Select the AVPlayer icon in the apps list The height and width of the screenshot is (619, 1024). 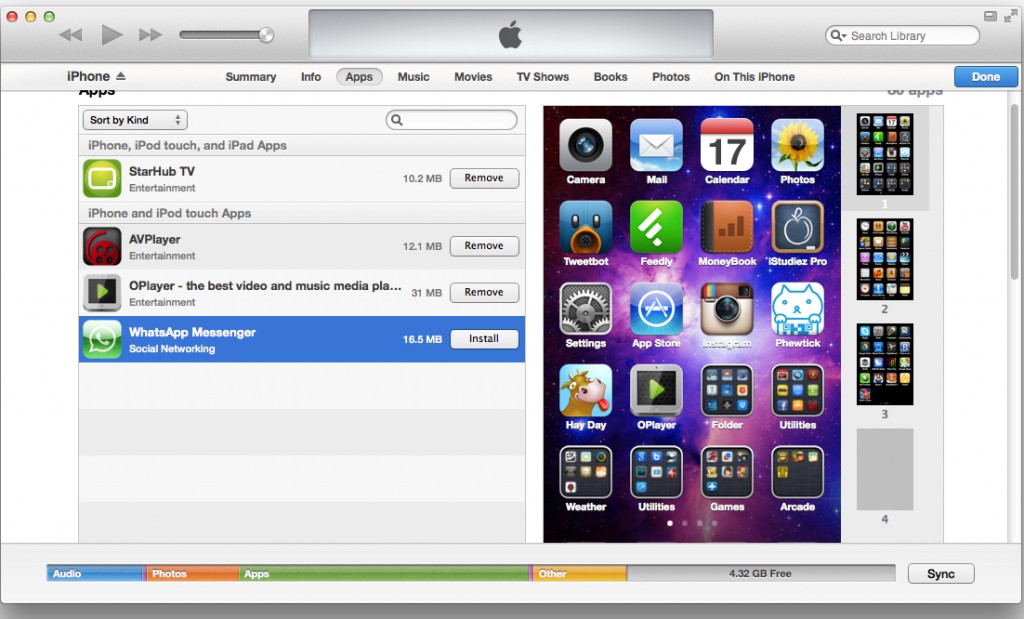[101, 246]
